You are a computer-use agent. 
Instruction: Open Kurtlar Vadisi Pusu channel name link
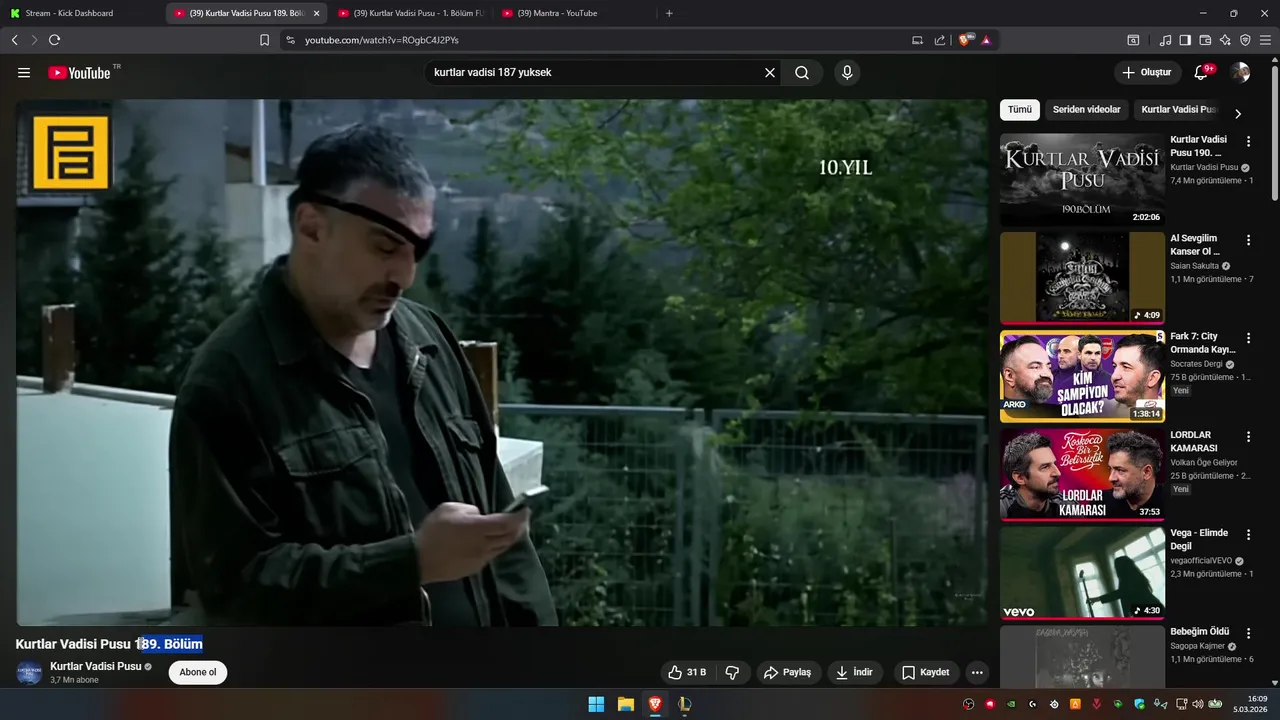(x=96, y=666)
